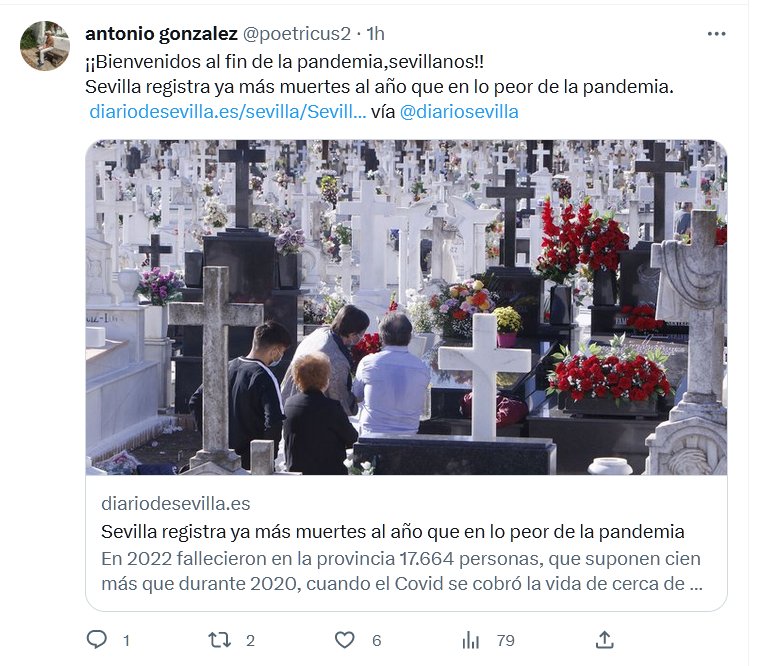758x666 pixels.
Task: Click the diariodesevilla.es card domain label
Action: coord(175,504)
